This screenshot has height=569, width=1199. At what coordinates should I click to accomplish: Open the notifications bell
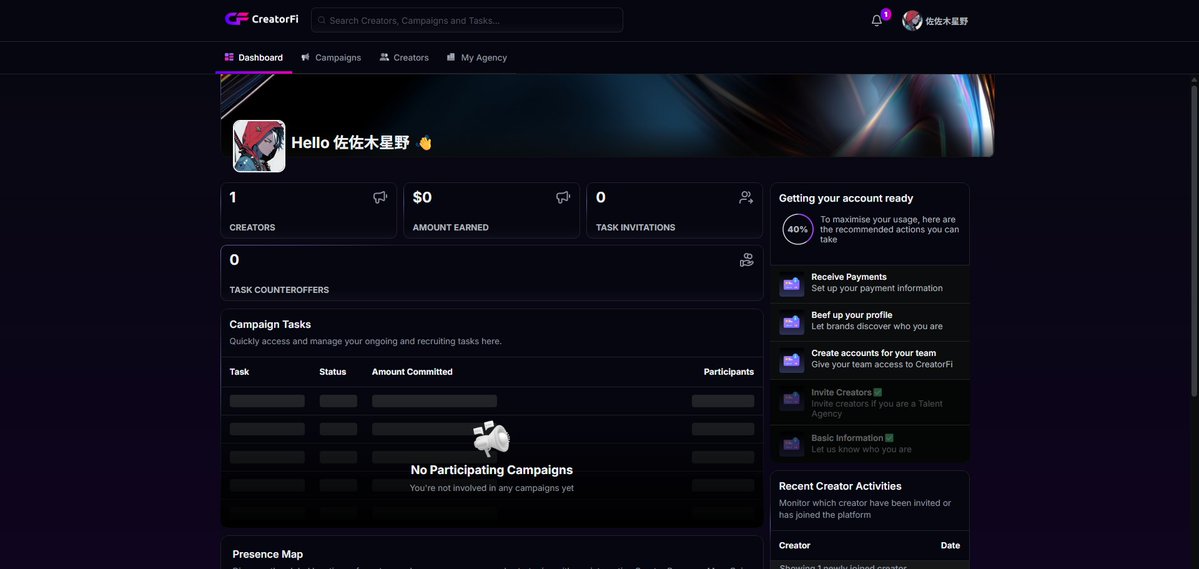877,21
